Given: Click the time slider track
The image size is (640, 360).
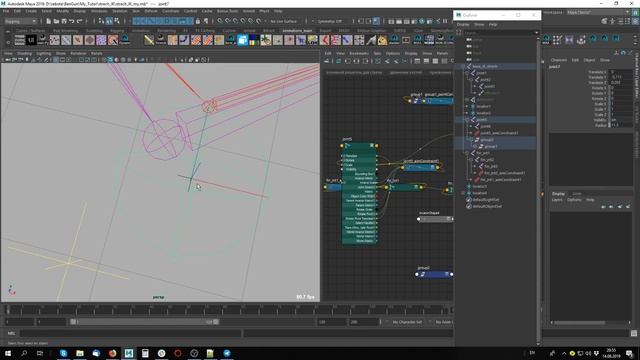Looking at the screenshot, I should (x=229, y=310).
